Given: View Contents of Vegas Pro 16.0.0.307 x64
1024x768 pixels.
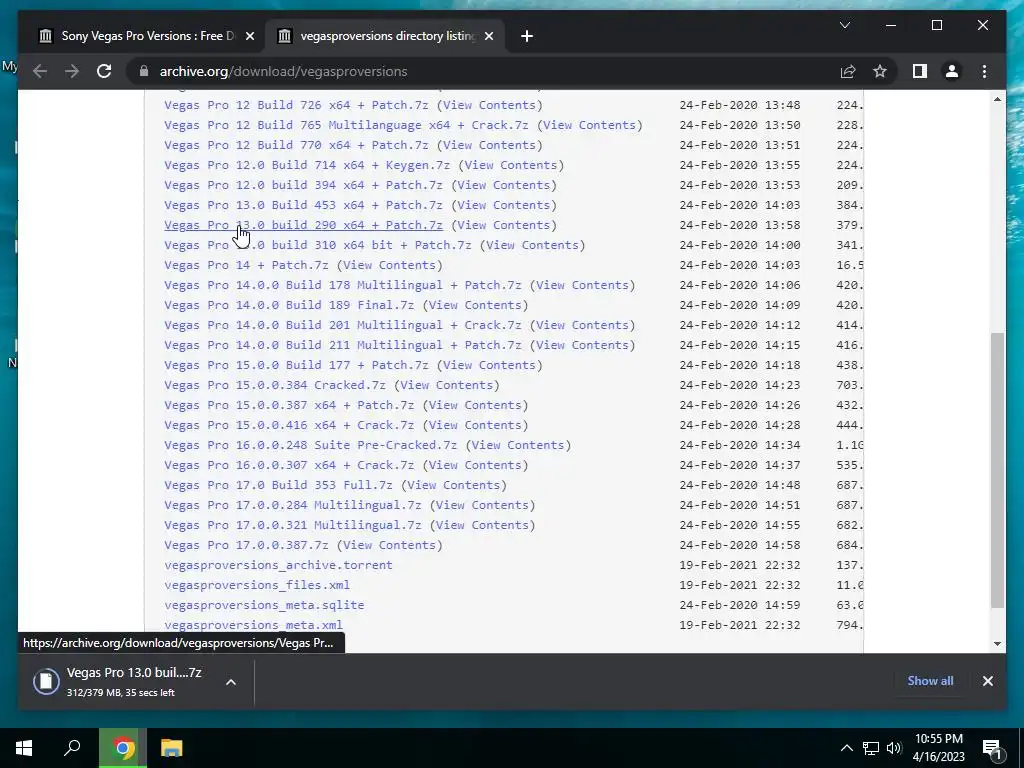Looking at the screenshot, I should tap(475, 466).
